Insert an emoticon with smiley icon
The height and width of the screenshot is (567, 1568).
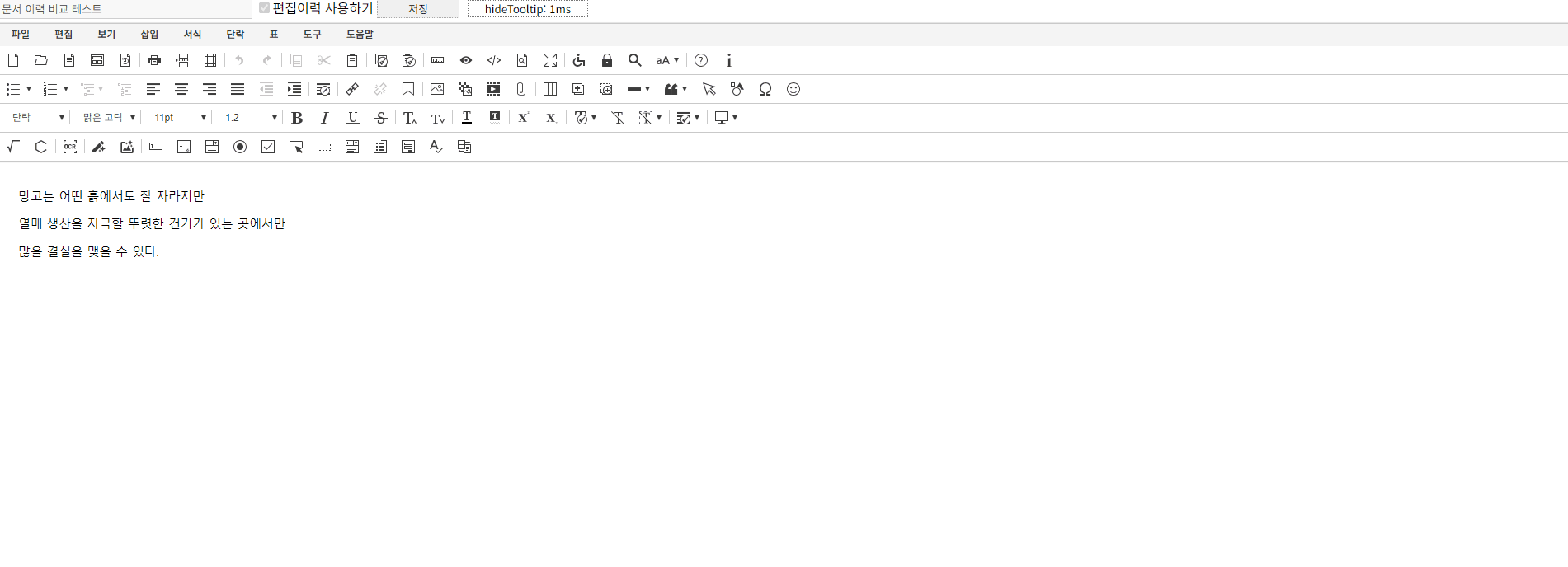(x=793, y=89)
